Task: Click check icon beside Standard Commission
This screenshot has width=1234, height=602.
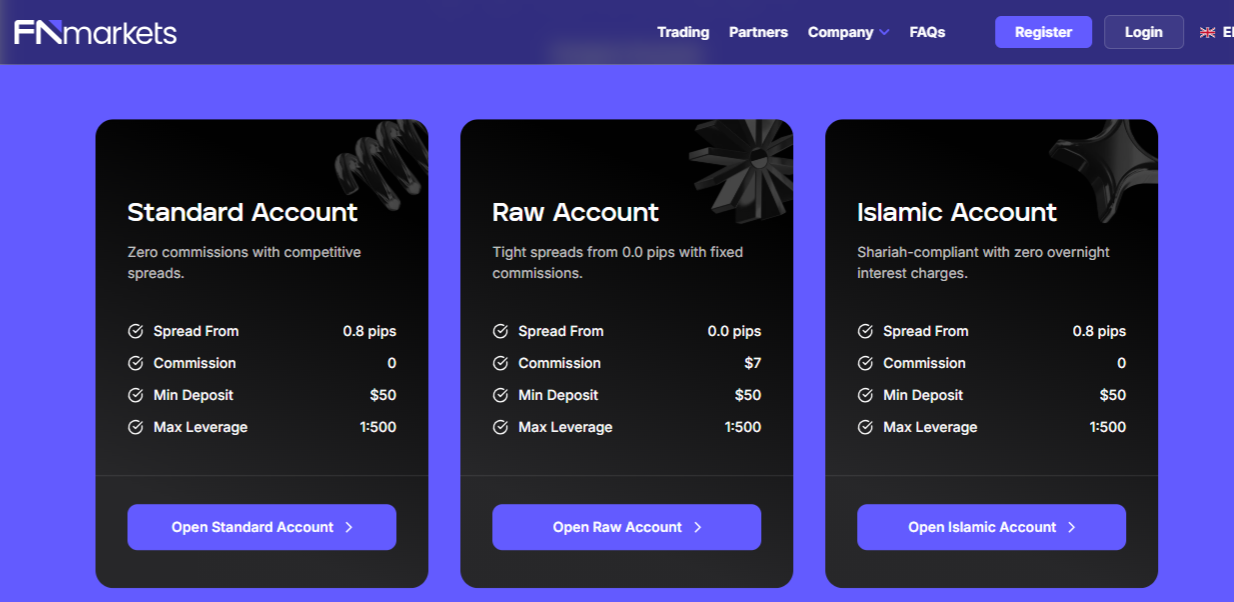Action: click(x=136, y=363)
